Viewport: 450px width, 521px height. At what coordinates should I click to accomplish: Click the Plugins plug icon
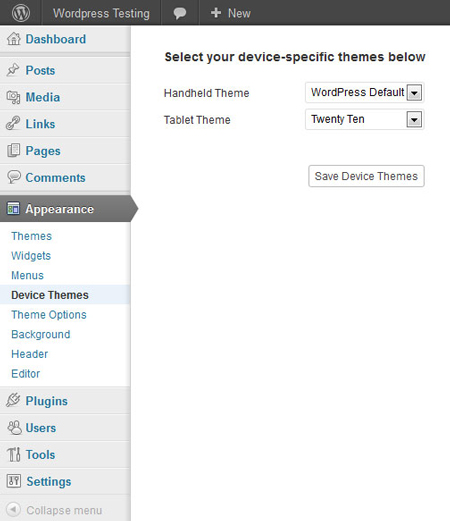click(x=13, y=400)
